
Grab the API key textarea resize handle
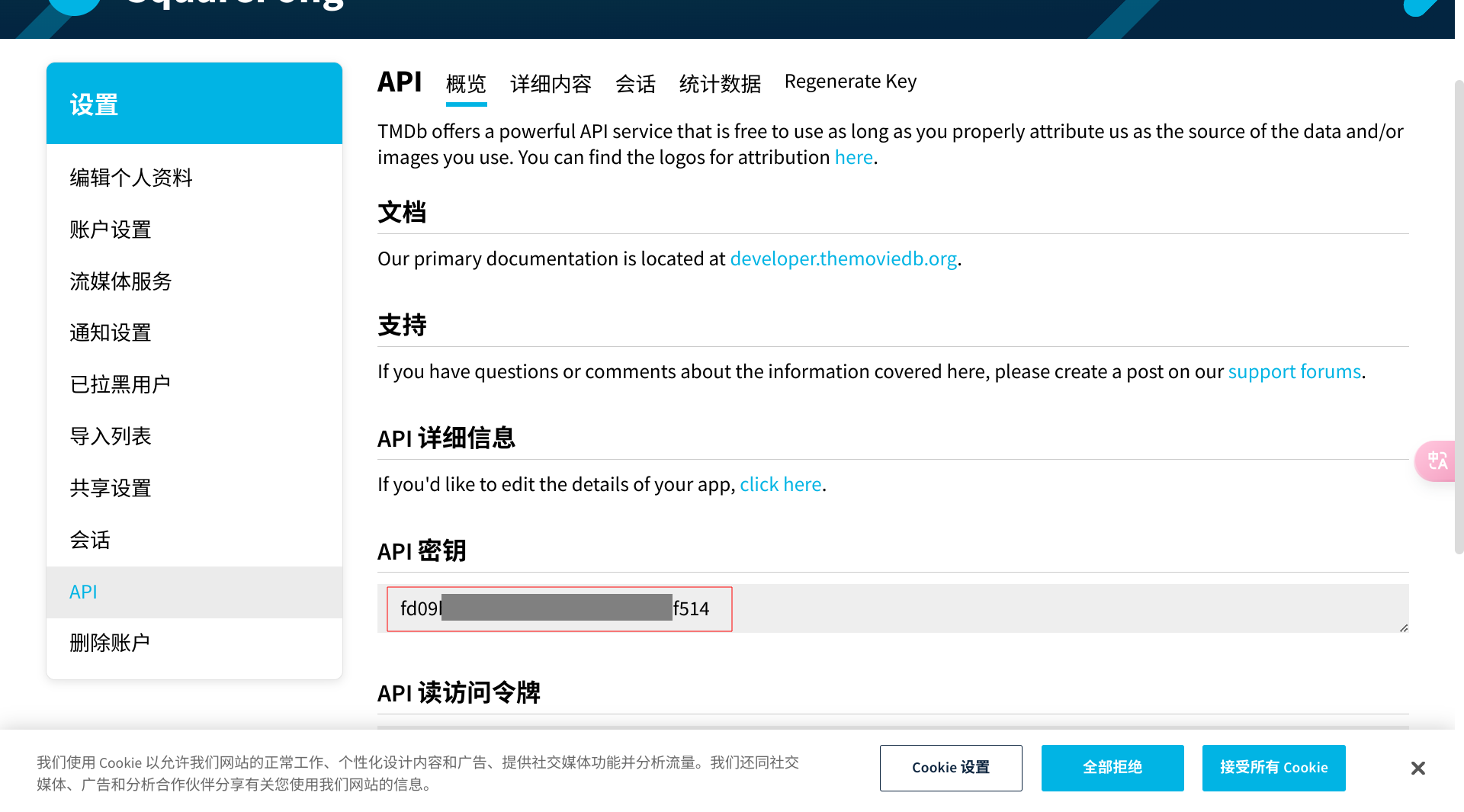[x=1403, y=627]
